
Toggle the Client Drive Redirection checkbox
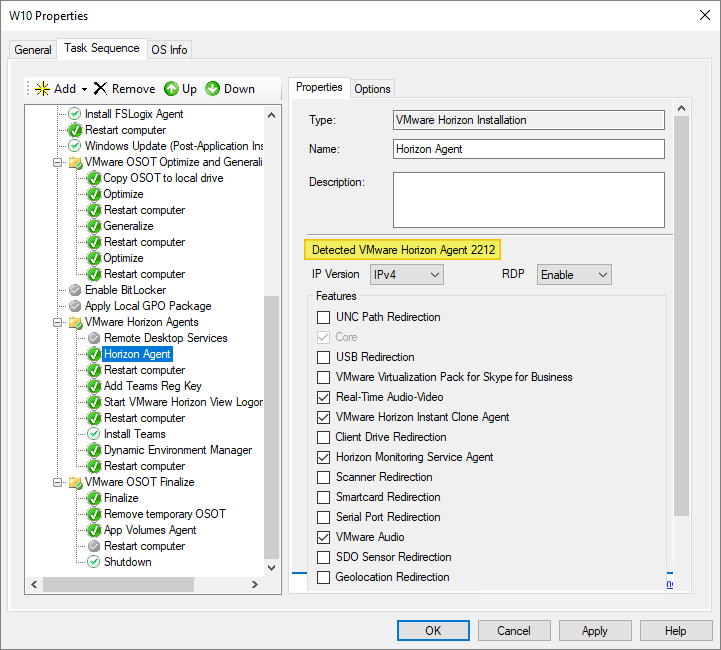coord(323,437)
